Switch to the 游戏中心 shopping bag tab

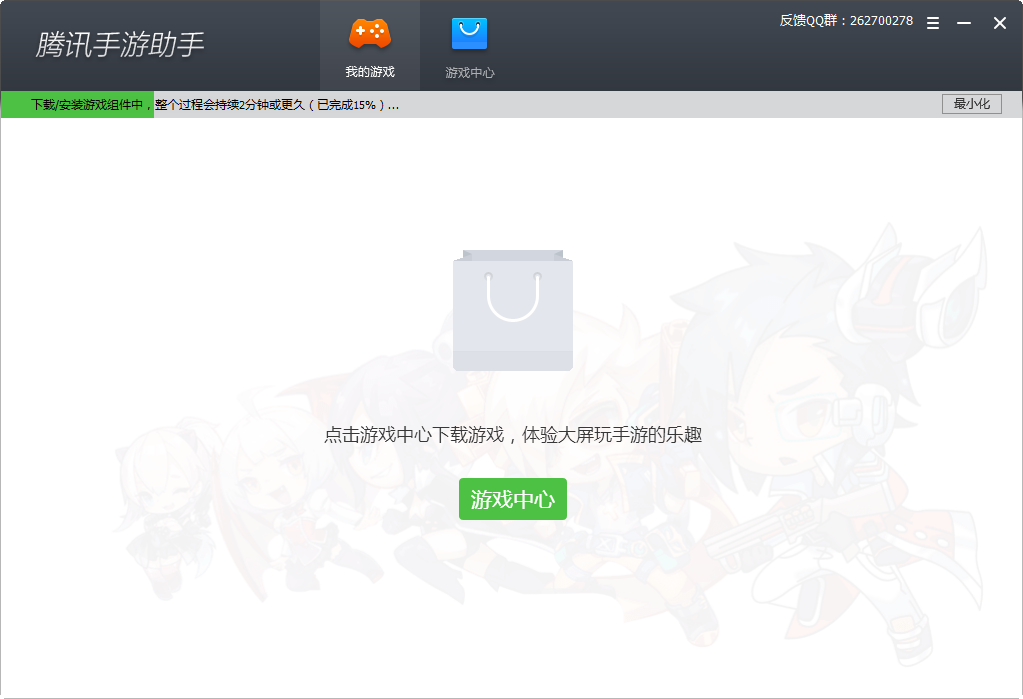coord(470,46)
